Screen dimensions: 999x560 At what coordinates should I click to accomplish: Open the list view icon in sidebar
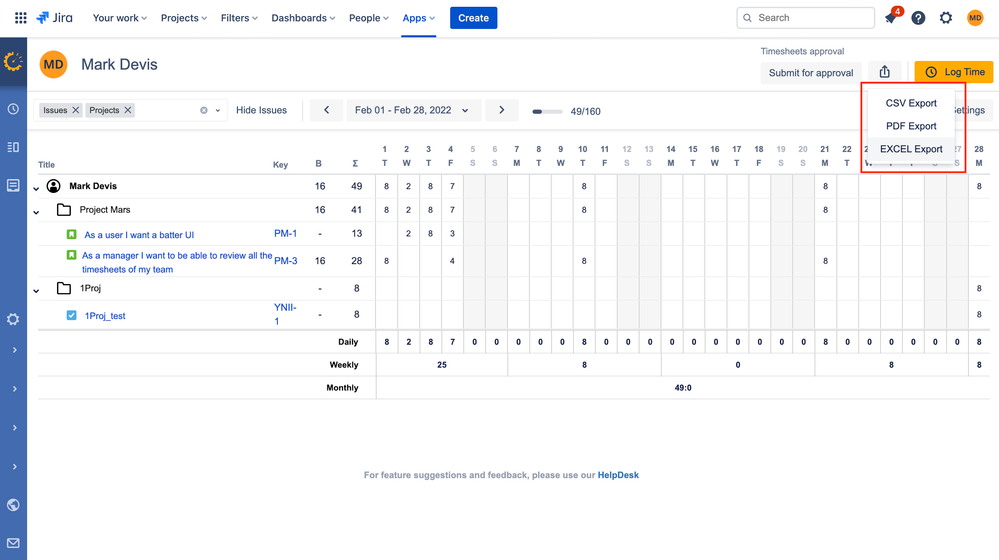pyautogui.click(x=13, y=147)
